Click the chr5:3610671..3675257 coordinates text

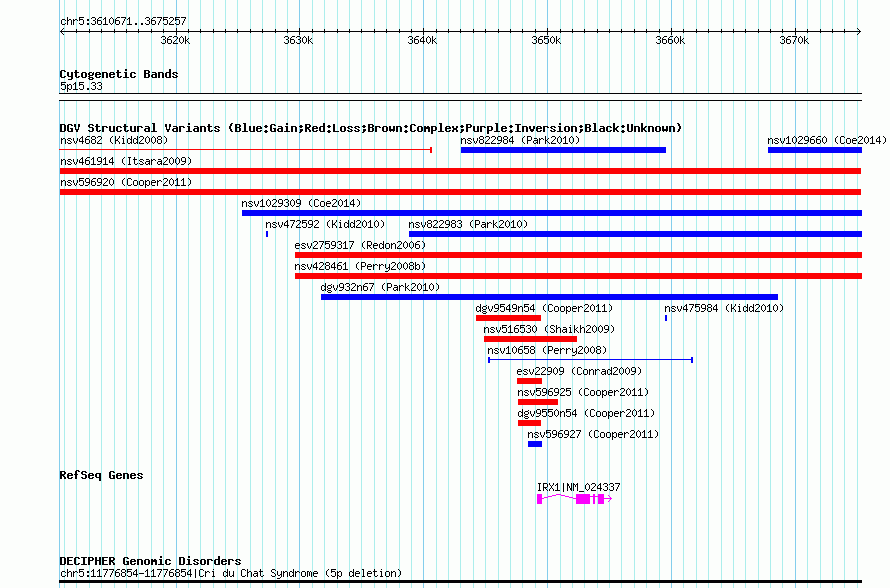[123, 21]
